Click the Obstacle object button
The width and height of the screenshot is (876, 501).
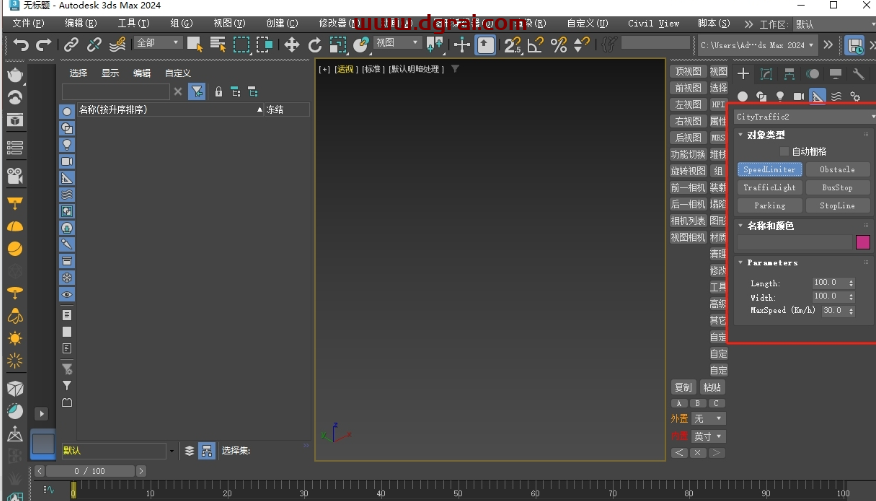pyautogui.click(x=837, y=169)
